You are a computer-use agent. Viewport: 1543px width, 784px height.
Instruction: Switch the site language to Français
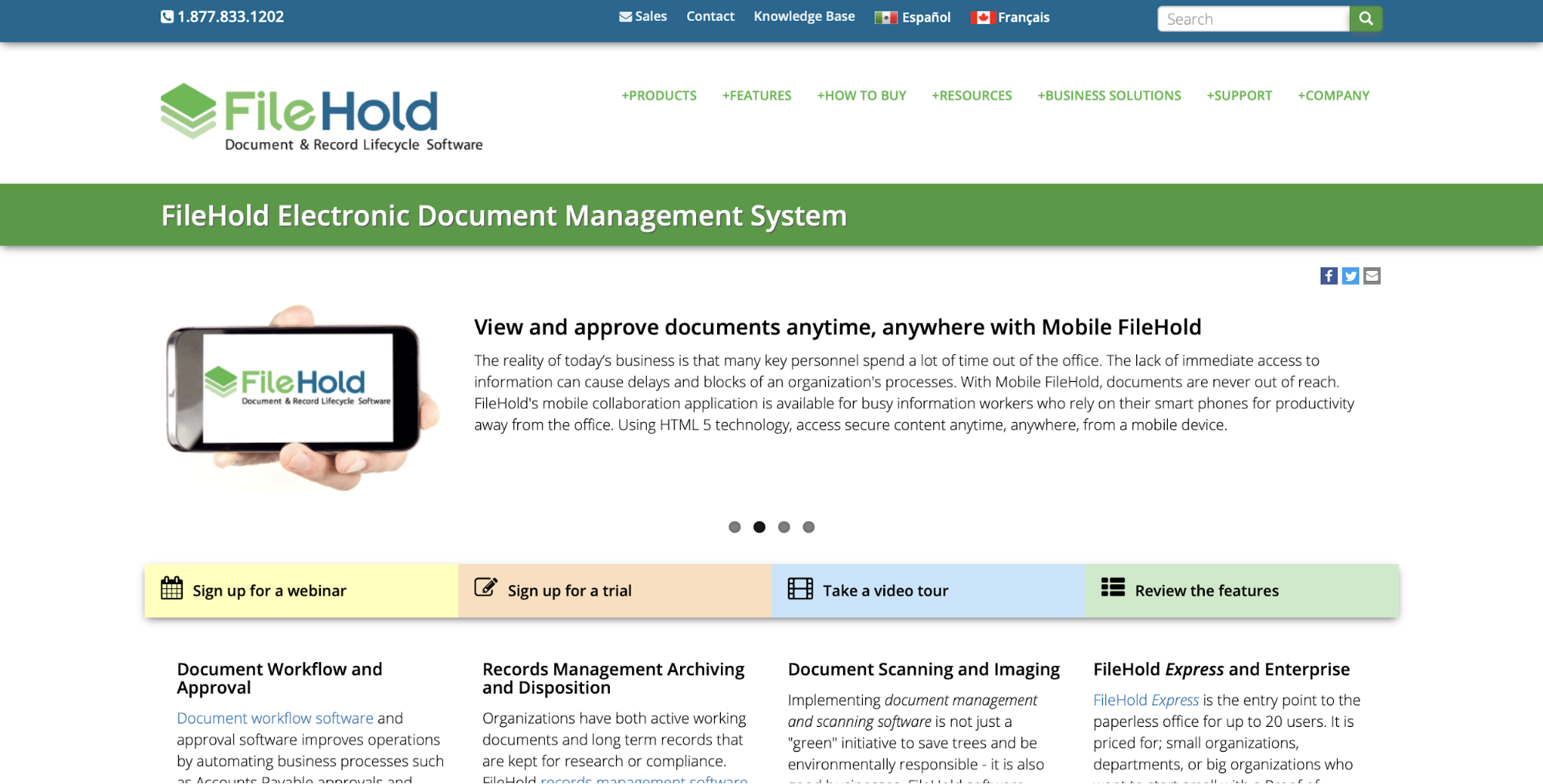[1010, 17]
